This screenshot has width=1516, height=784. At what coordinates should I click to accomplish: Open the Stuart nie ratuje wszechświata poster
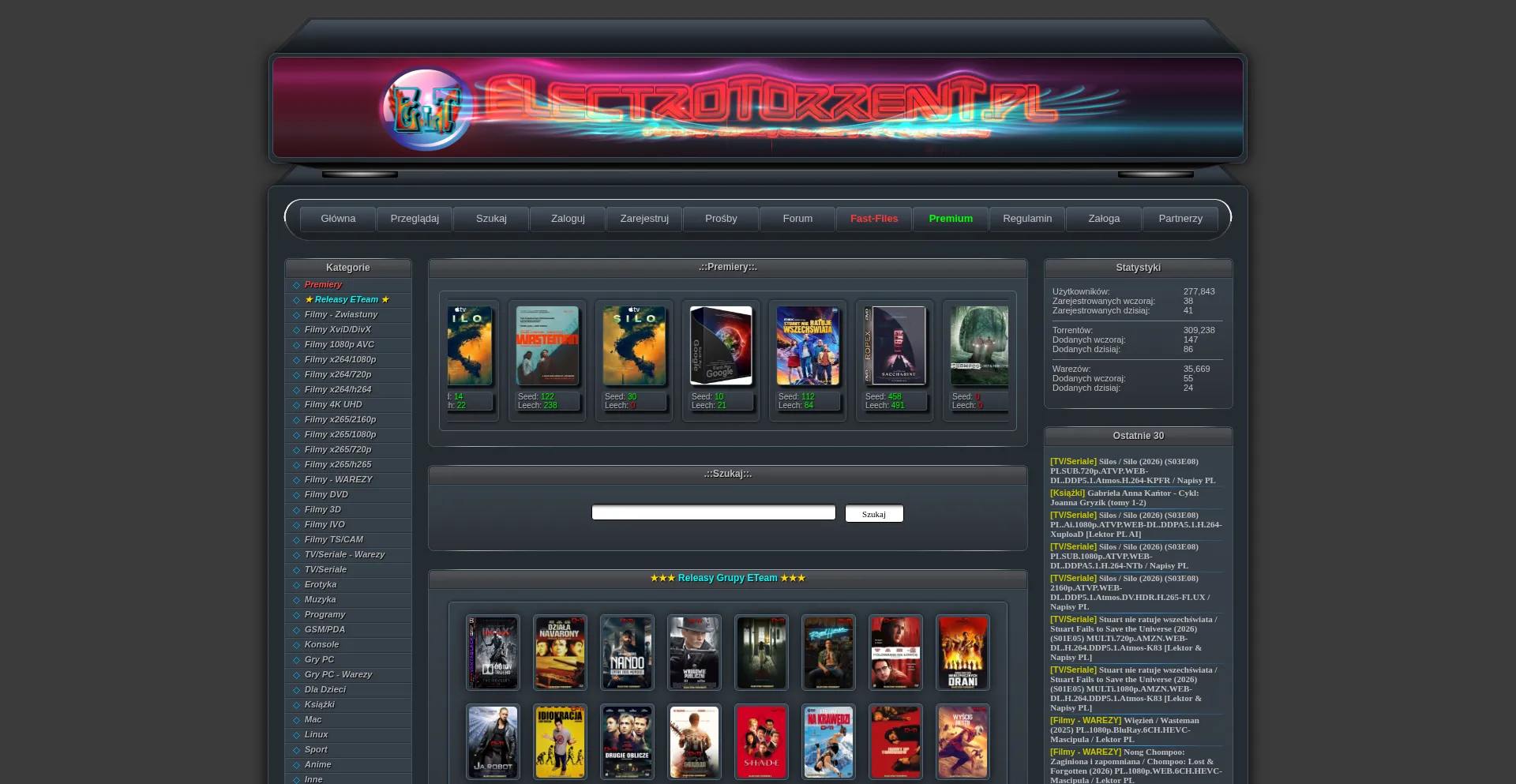click(808, 346)
